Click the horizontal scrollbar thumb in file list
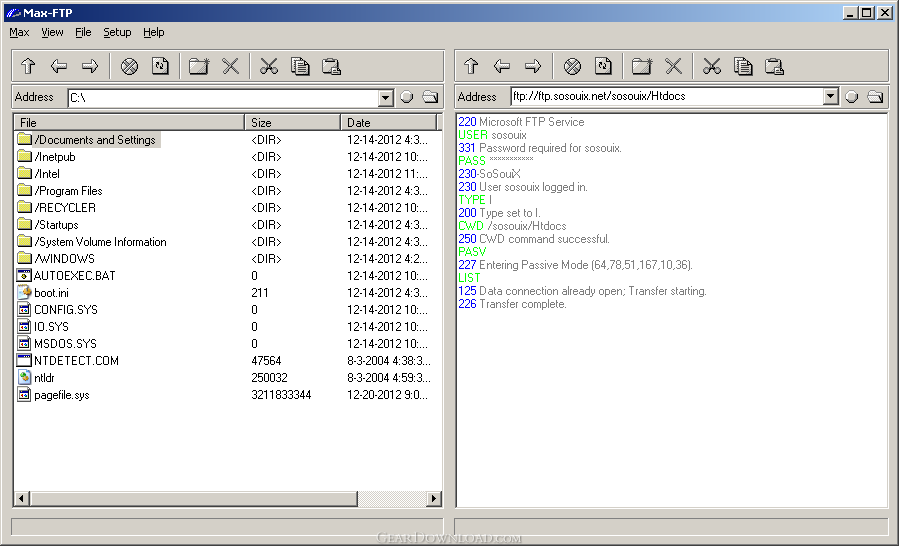This screenshot has width=899, height=546. coord(193,498)
